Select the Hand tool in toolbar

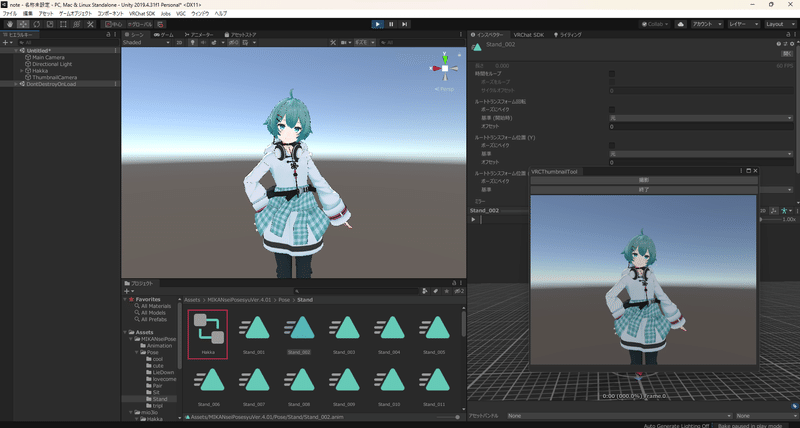click(10, 24)
